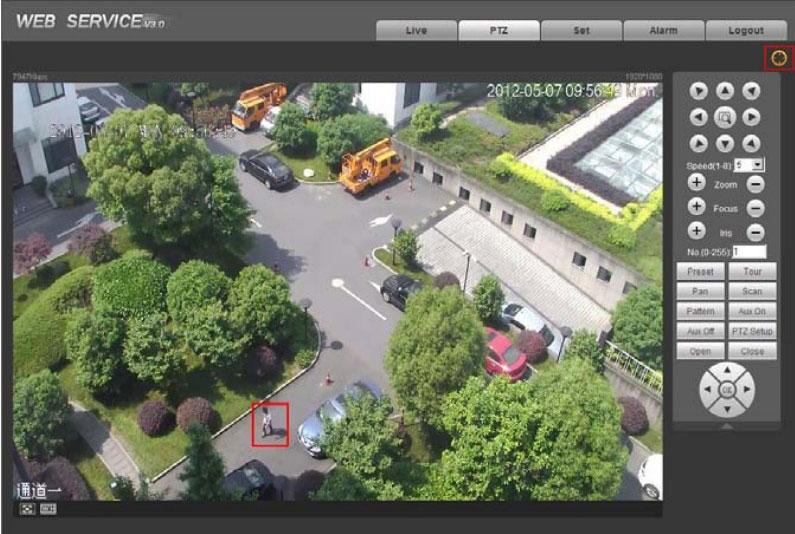Click the magnifier icon at the direction grid center
The width and height of the screenshot is (795, 534).
coord(725,116)
